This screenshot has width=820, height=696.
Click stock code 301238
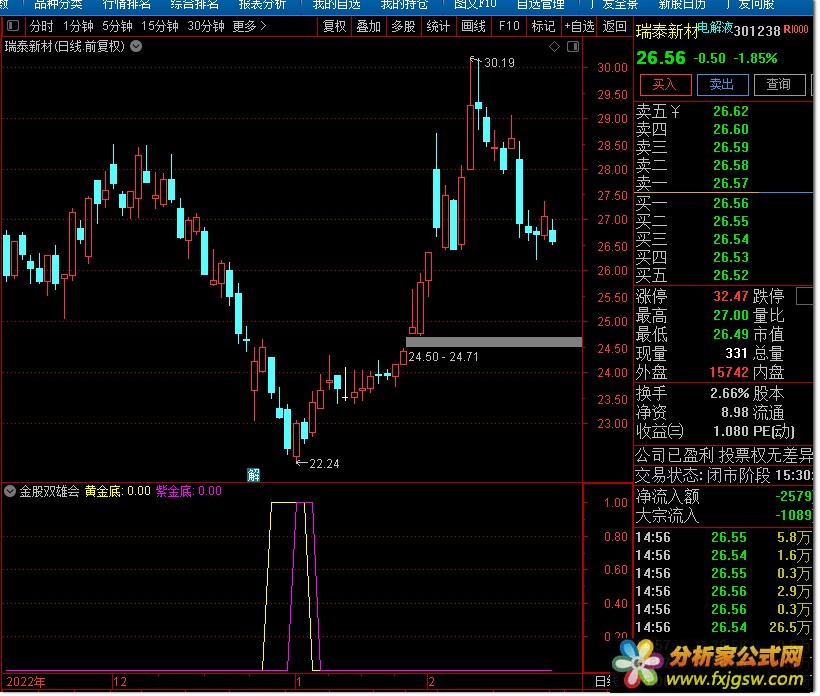coord(759,31)
